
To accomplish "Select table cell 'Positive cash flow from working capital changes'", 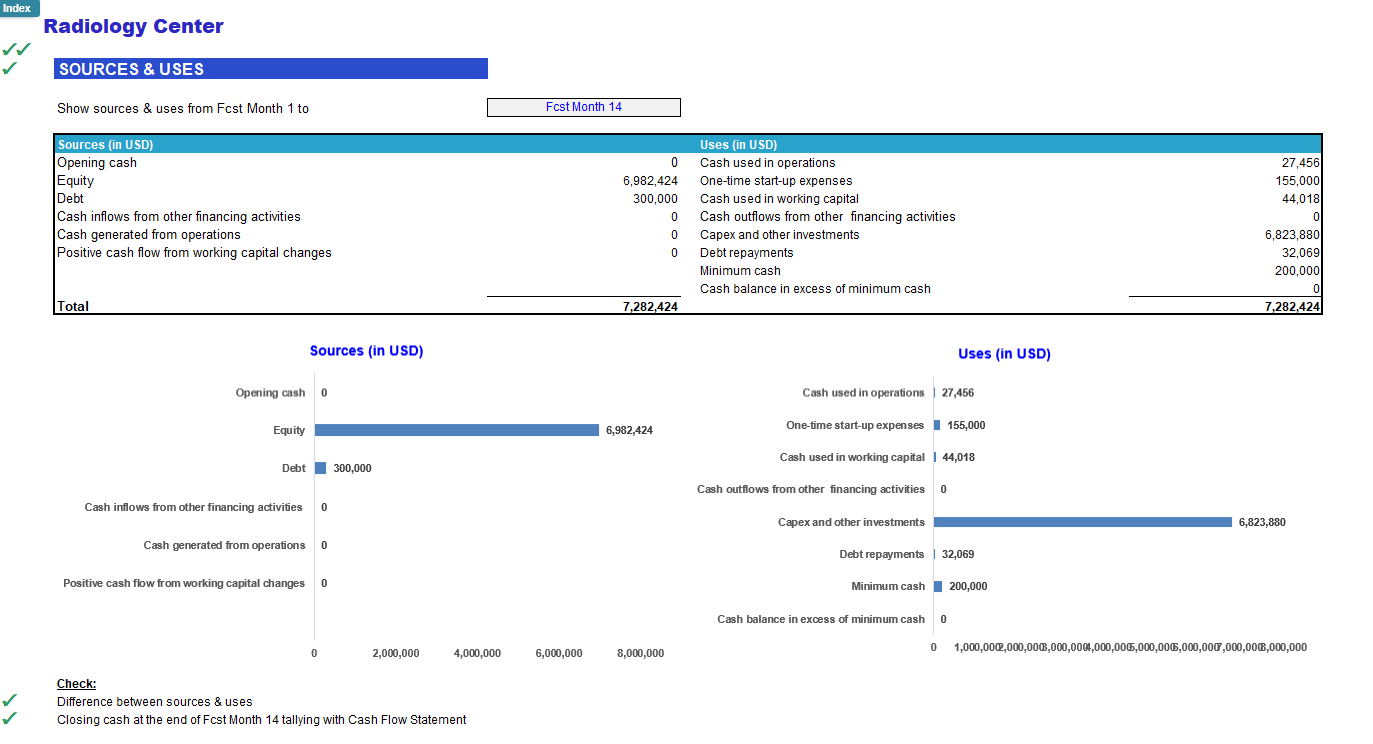I will pyautogui.click(x=194, y=253).
